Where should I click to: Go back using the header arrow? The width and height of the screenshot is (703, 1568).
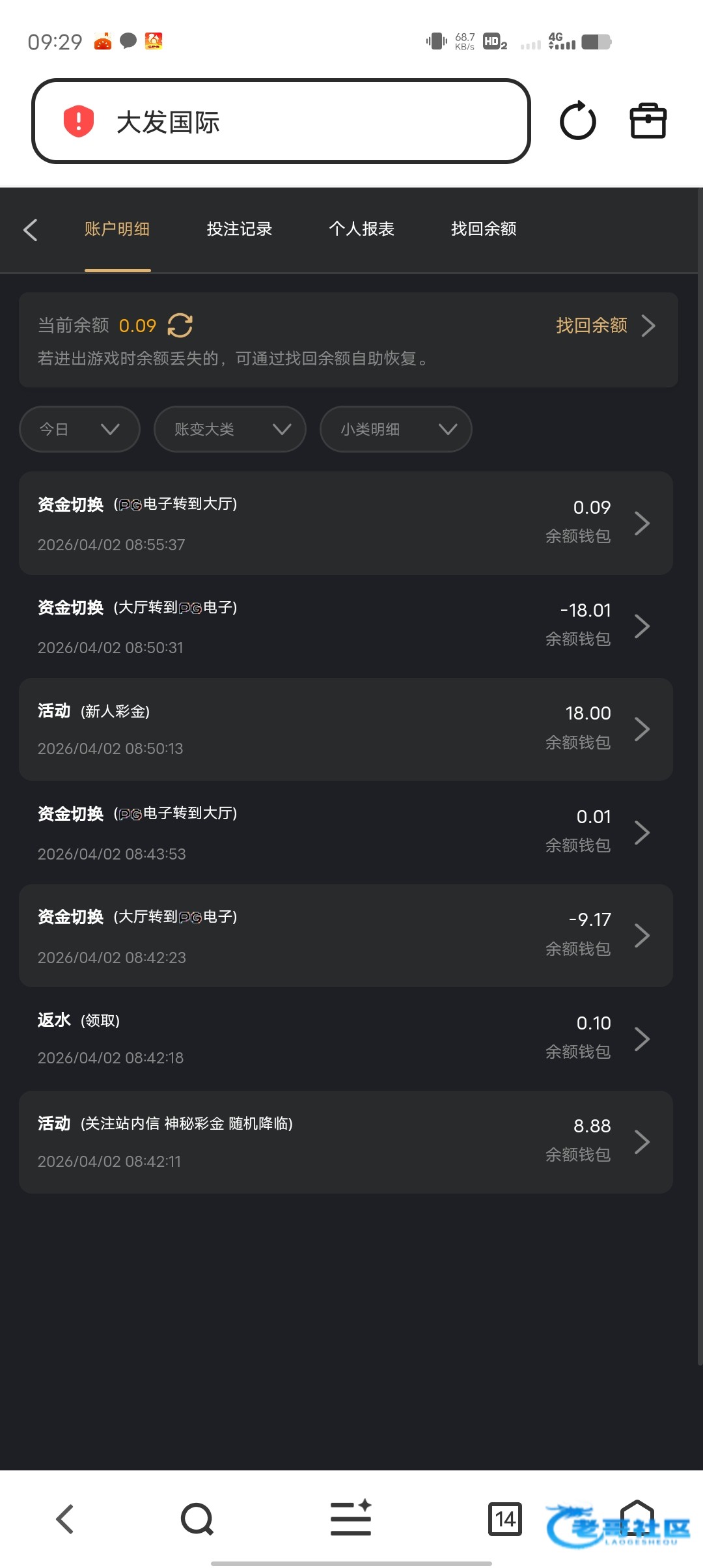(31, 229)
